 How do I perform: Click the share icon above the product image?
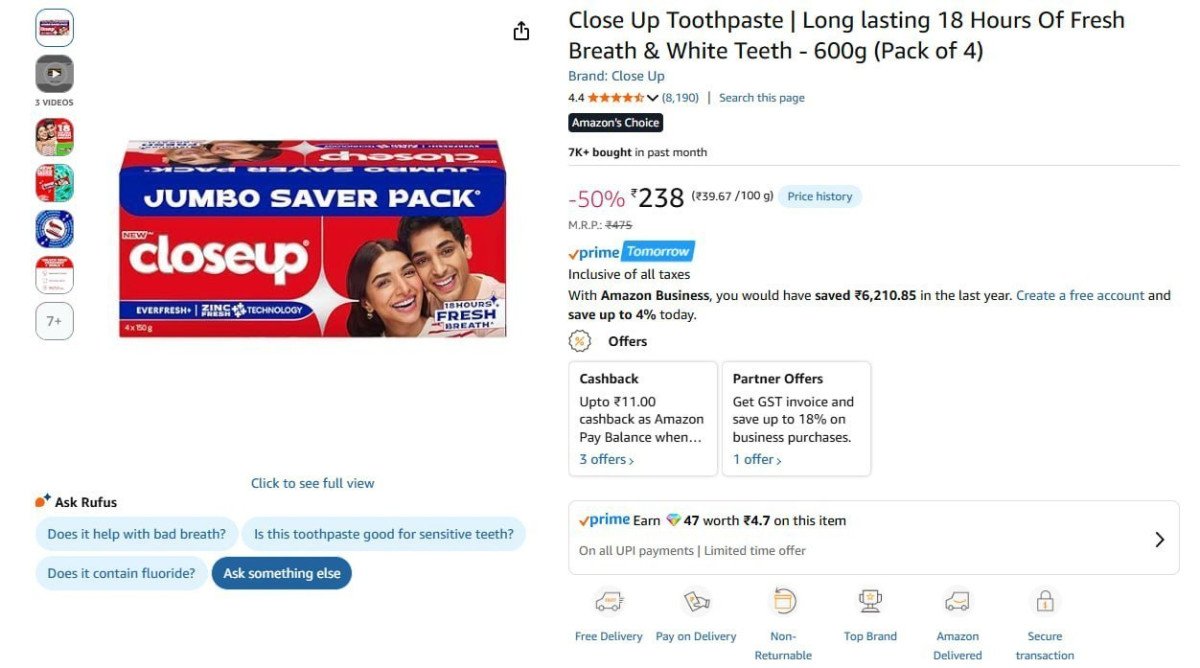click(521, 30)
